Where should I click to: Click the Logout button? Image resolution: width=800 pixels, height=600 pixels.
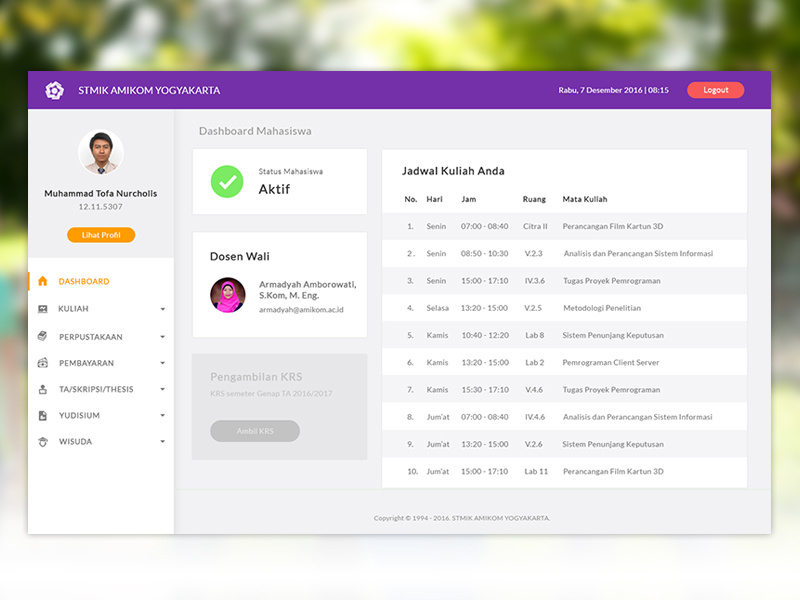[715, 90]
